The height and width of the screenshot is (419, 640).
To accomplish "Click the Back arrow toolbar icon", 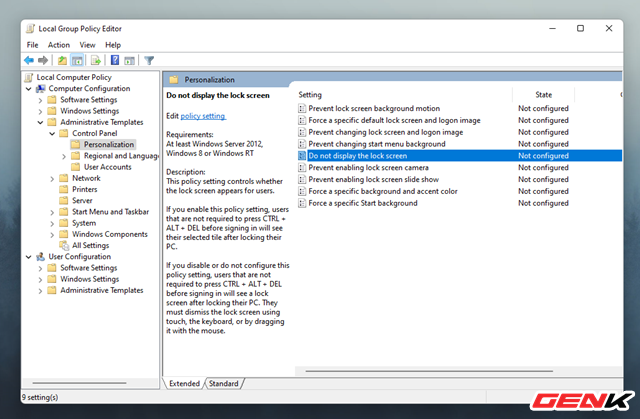I will click(29, 61).
